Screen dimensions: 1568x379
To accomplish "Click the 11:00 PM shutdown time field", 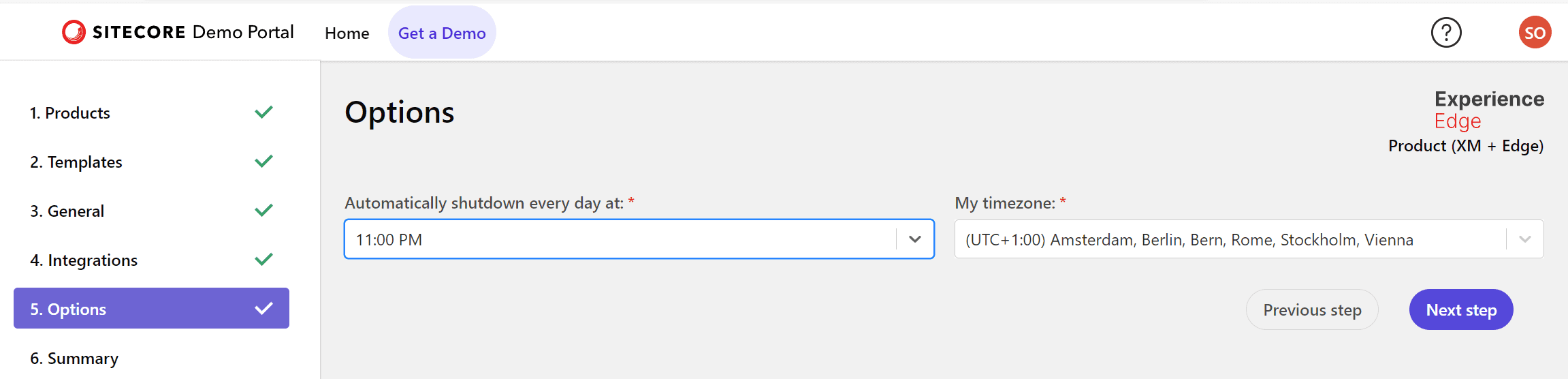I will (x=620, y=239).
